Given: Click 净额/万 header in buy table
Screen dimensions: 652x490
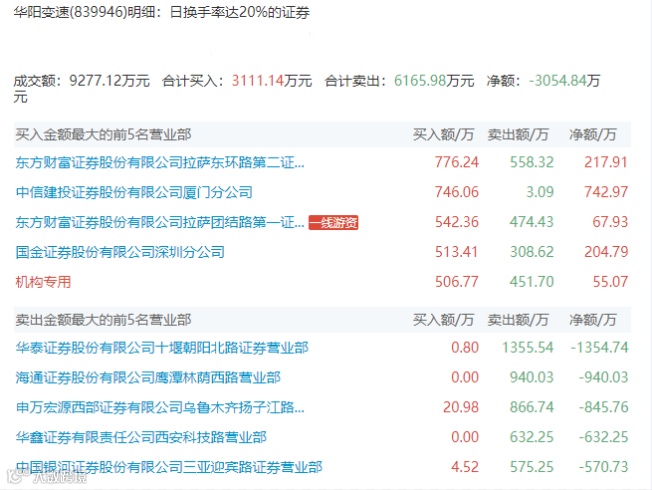Looking at the screenshot, I should [x=593, y=134].
